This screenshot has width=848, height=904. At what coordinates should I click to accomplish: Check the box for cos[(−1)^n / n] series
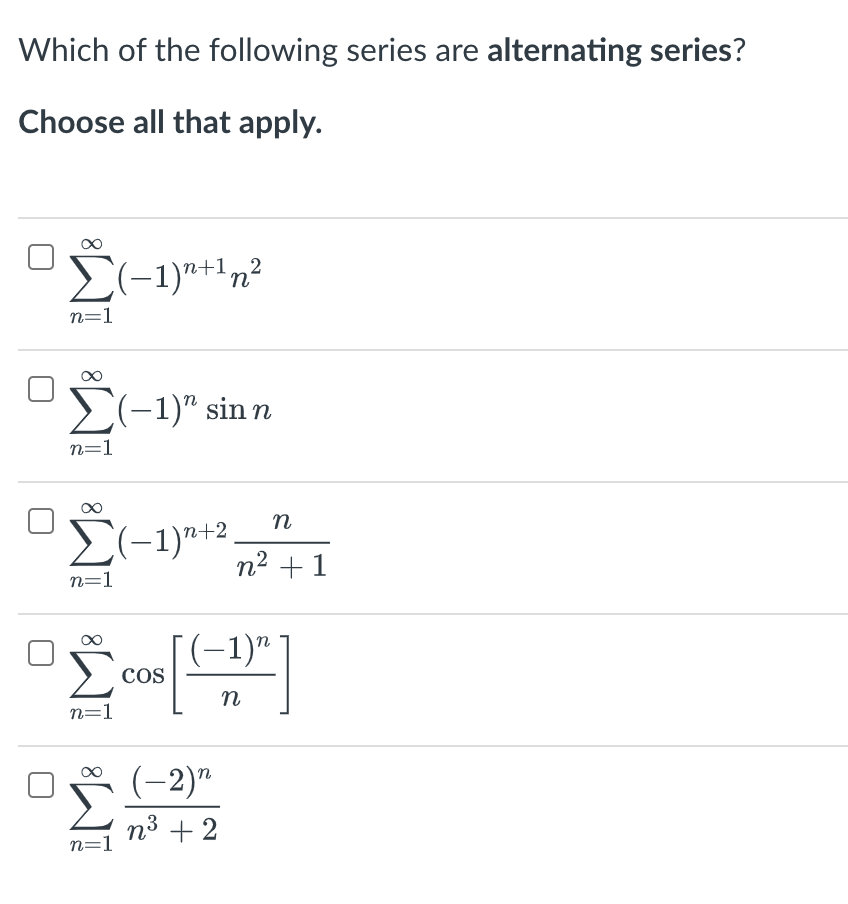pos(39,652)
